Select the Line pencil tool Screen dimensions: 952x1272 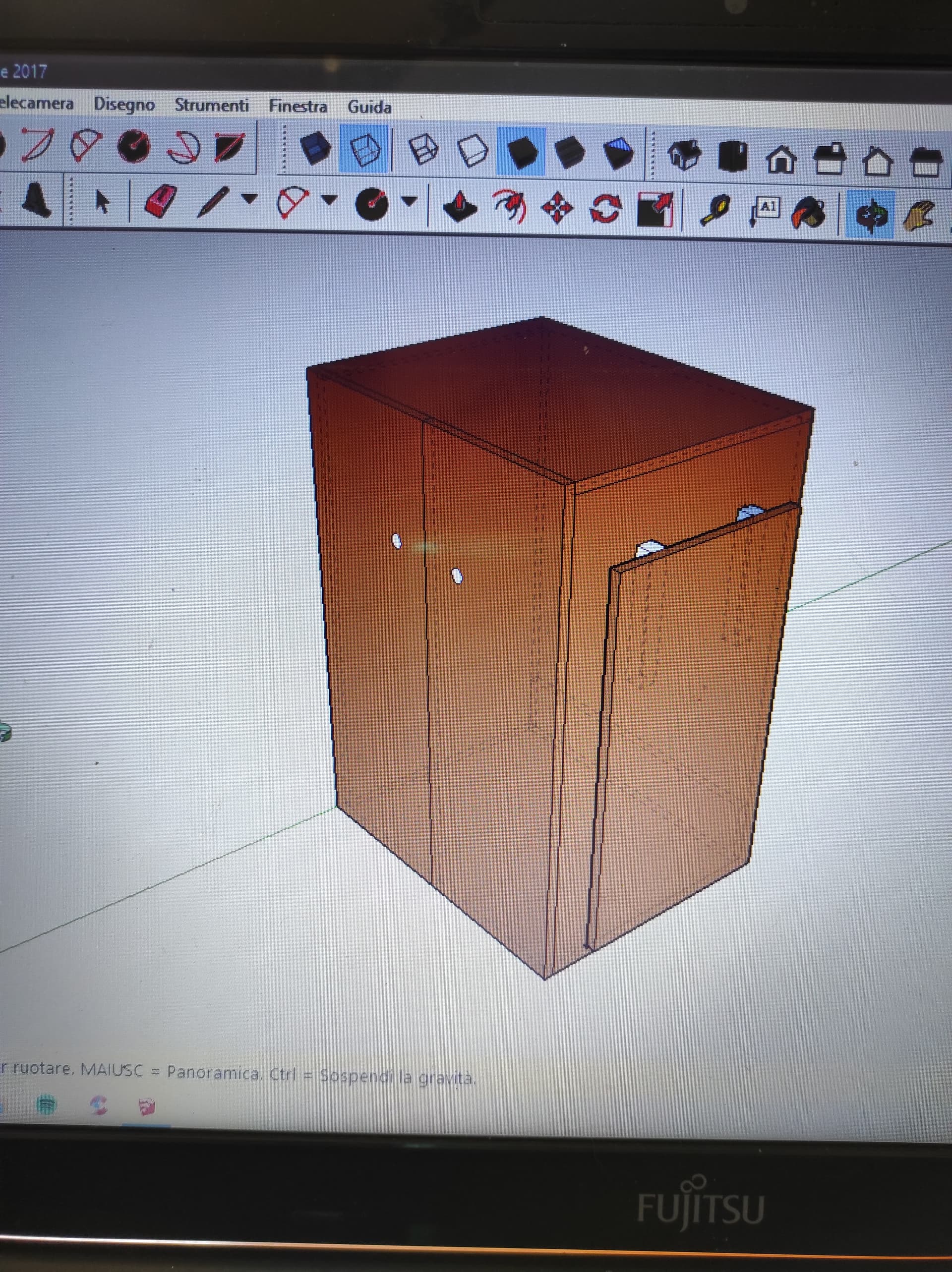coord(213,202)
